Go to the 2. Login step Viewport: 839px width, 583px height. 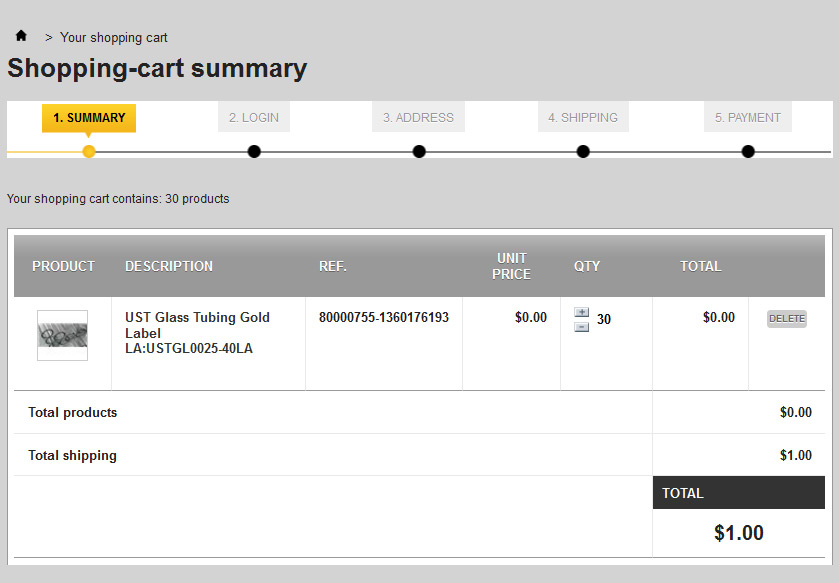tap(254, 118)
